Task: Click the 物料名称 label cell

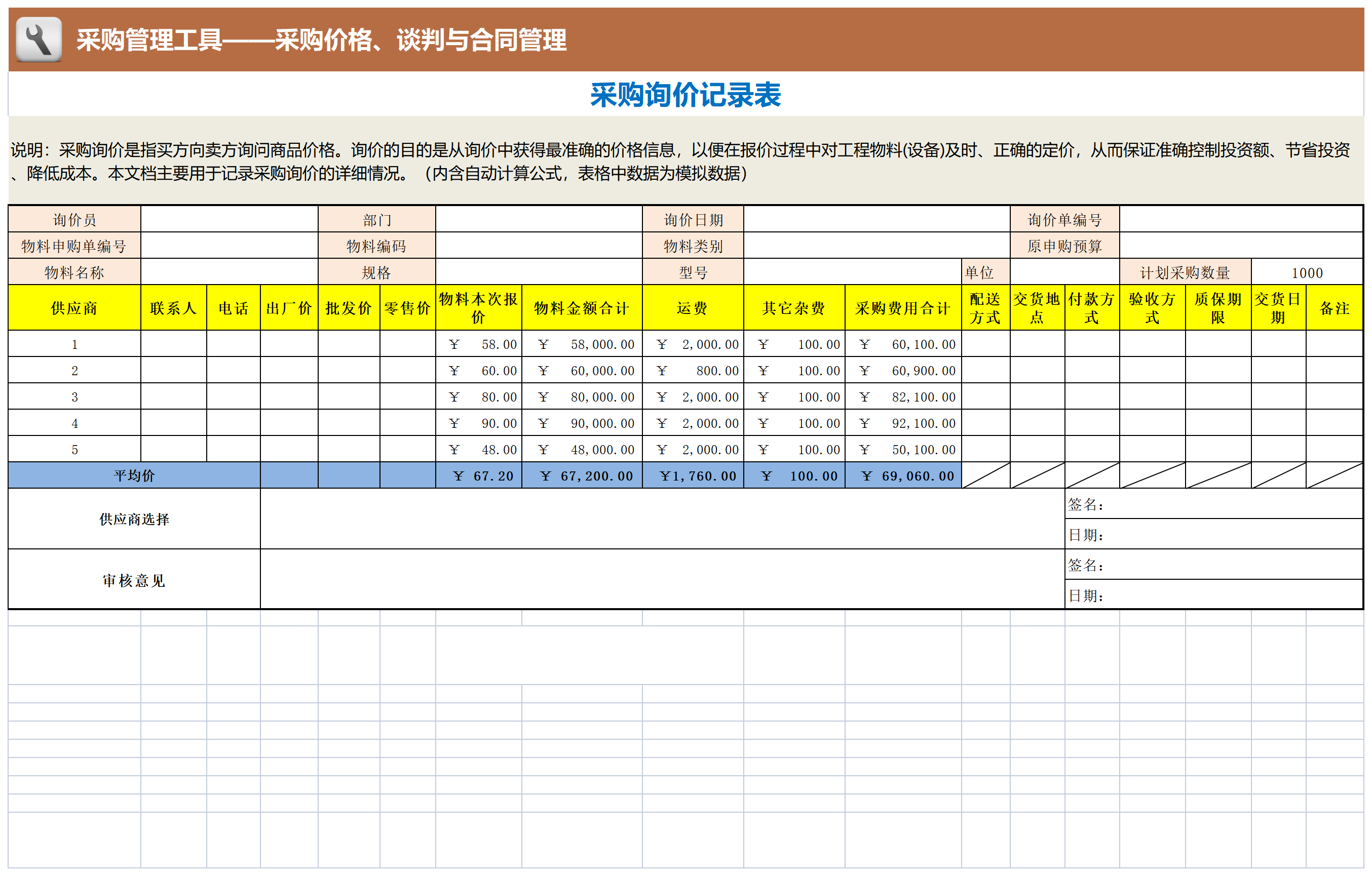Action: [74, 272]
